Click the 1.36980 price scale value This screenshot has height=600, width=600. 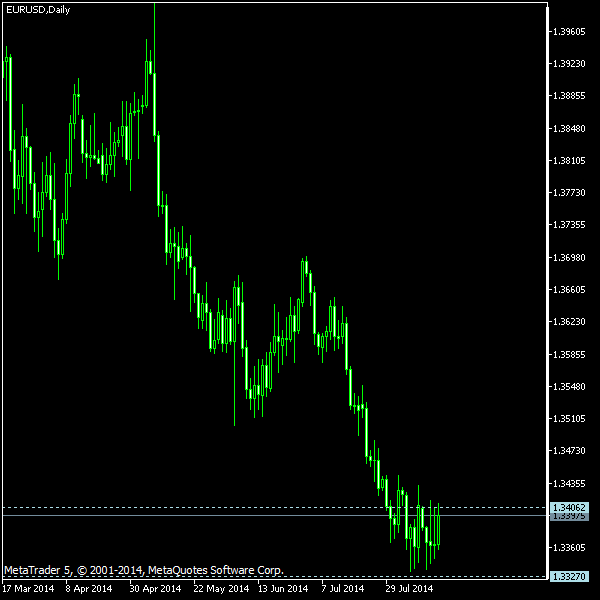[x=569, y=258]
